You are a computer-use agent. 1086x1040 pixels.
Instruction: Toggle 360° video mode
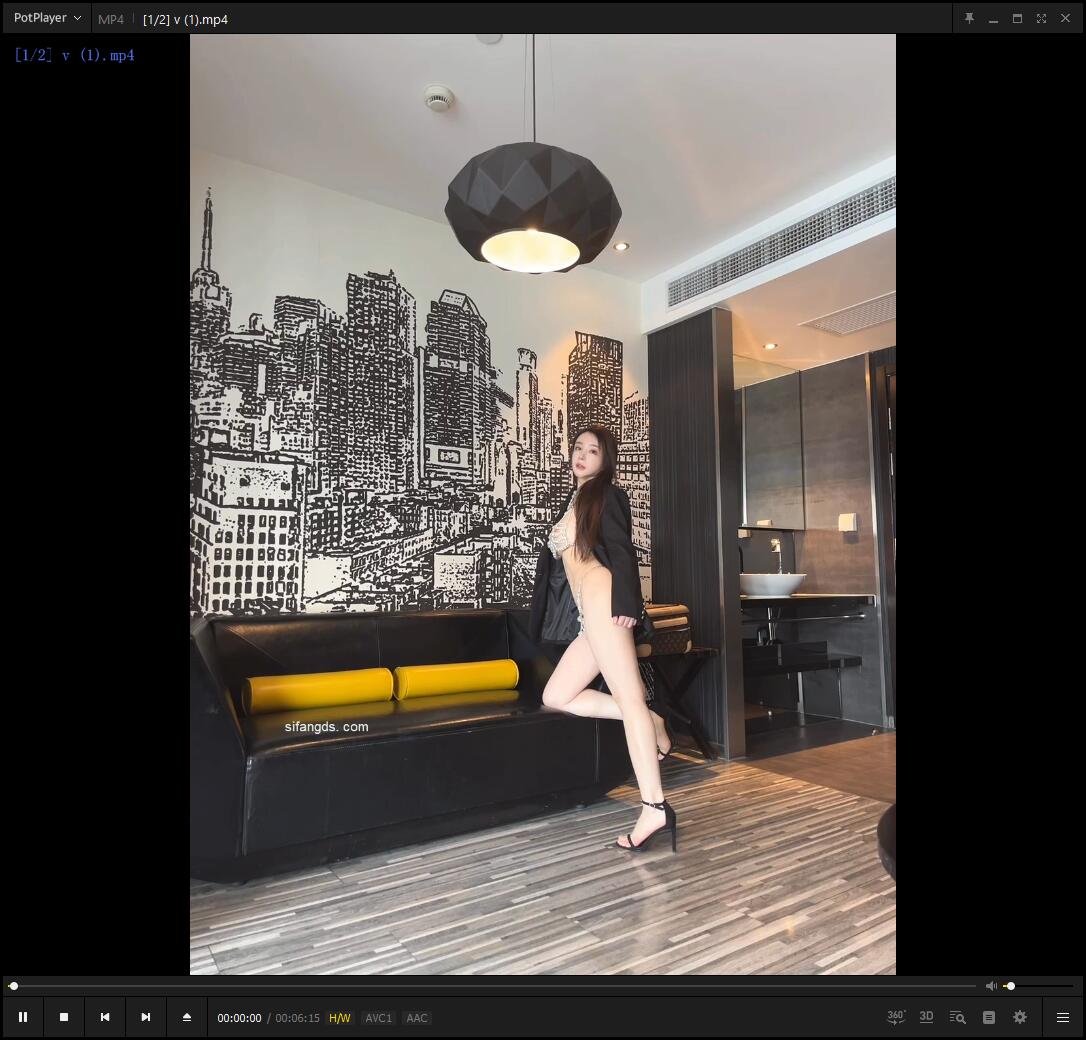coord(896,1017)
